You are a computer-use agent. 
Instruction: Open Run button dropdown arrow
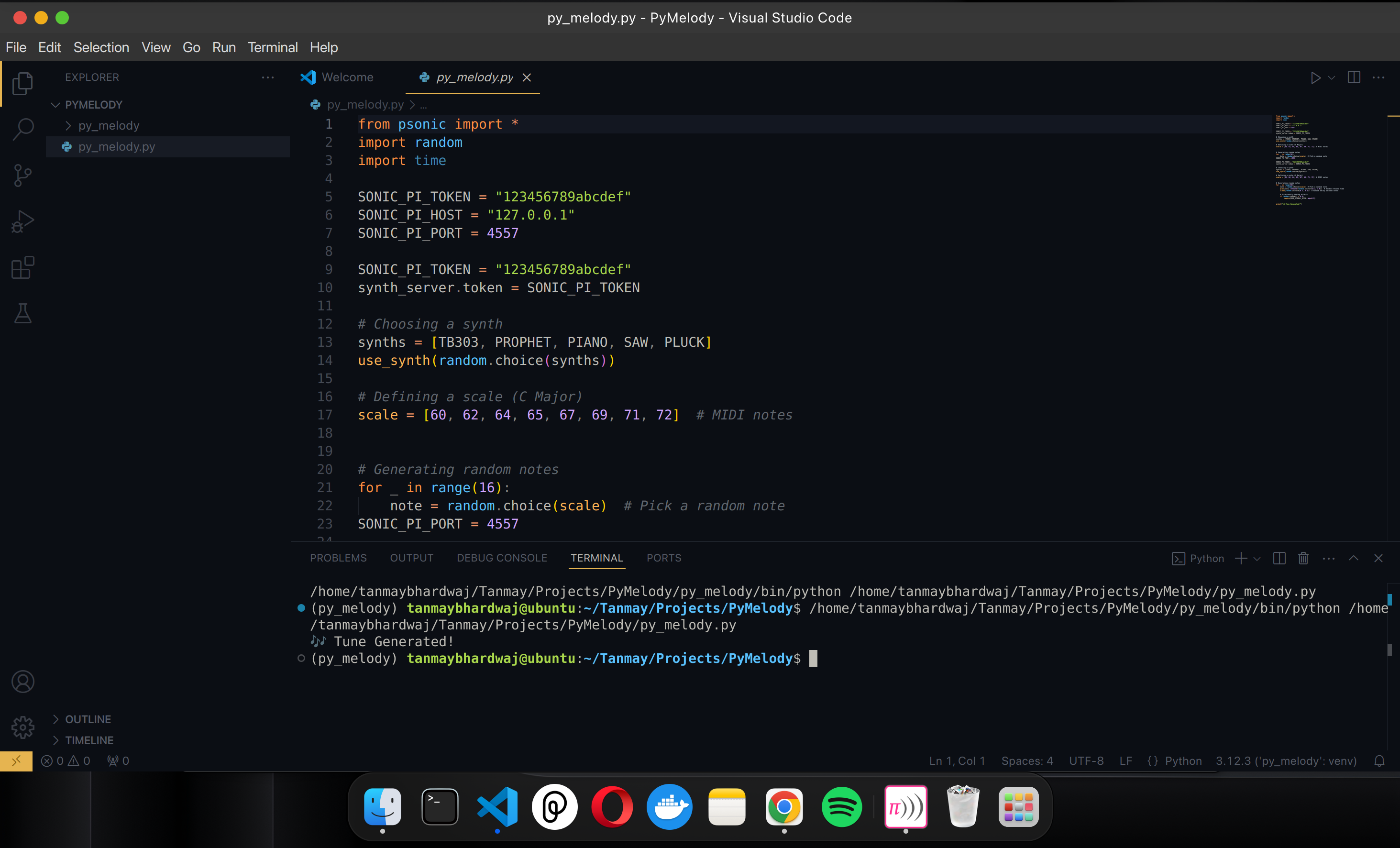(x=1331, y=78)
